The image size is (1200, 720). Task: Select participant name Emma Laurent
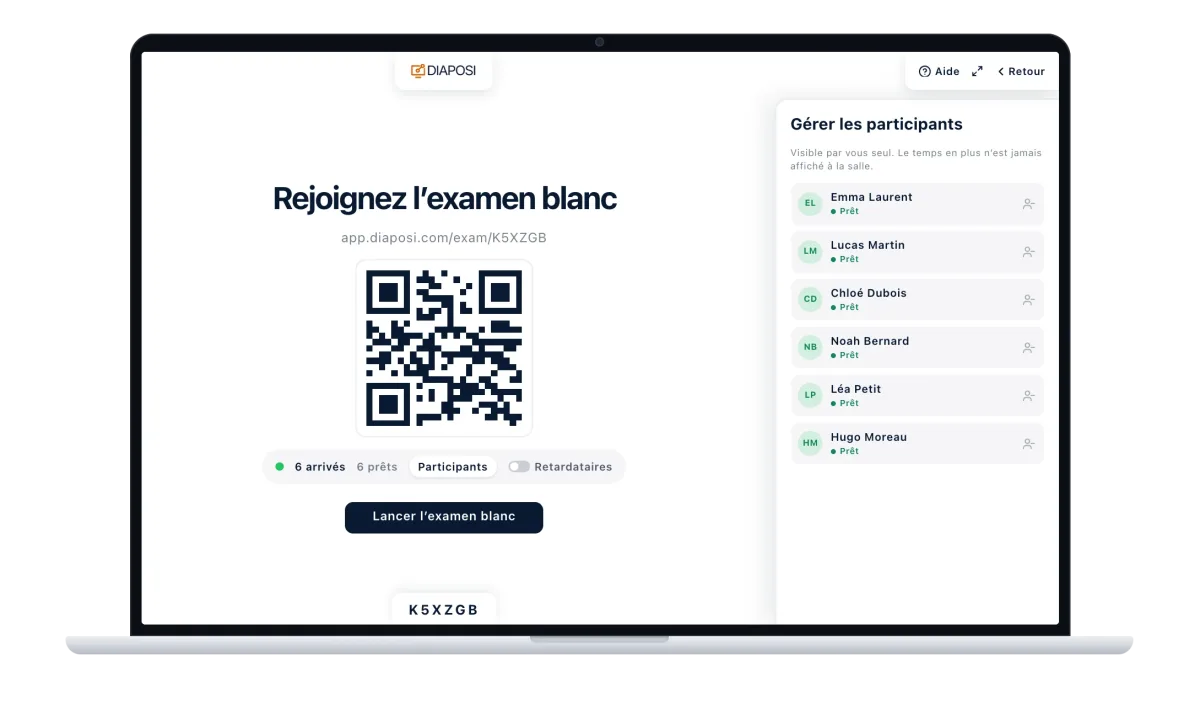point(871,197)
